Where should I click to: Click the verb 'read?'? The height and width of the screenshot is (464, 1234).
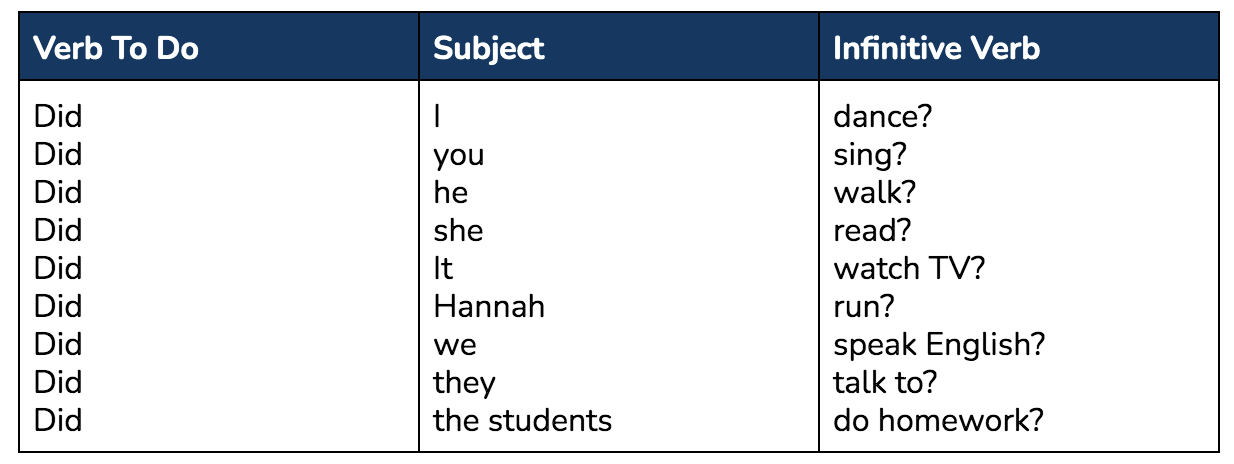click(872, 231)
